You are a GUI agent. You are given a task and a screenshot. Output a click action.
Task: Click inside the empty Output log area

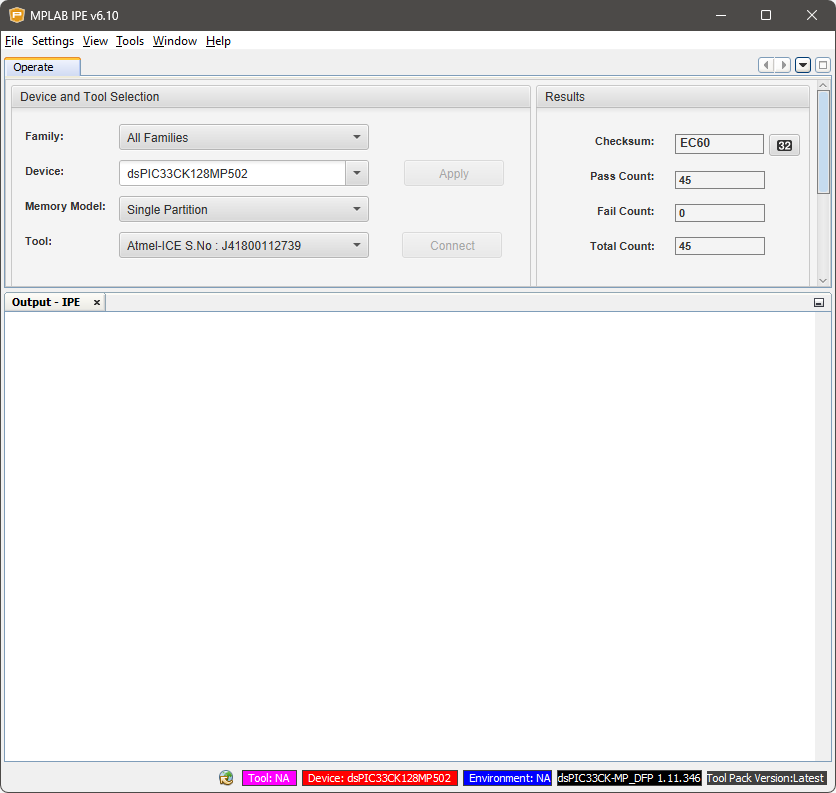point(409,536)
